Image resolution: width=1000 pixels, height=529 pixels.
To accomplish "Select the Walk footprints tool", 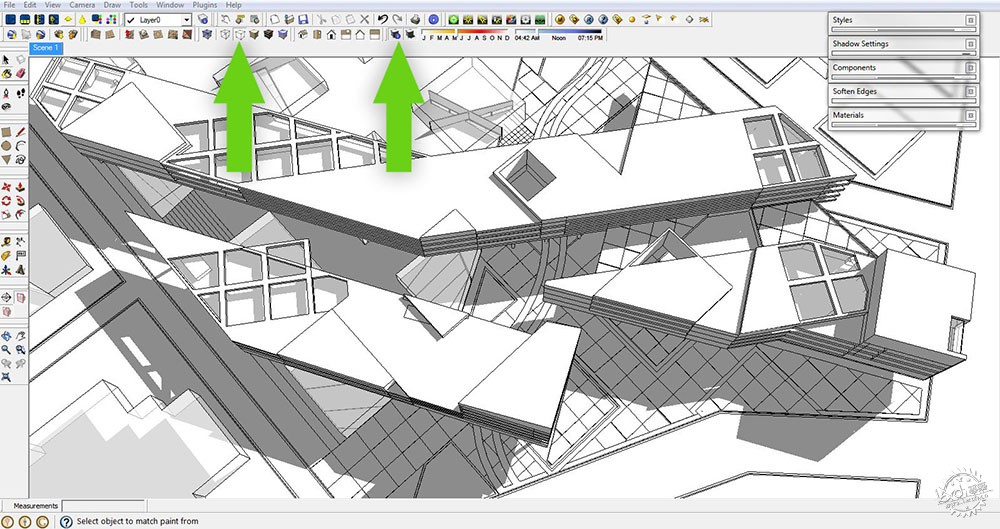I will click(20, 93).
